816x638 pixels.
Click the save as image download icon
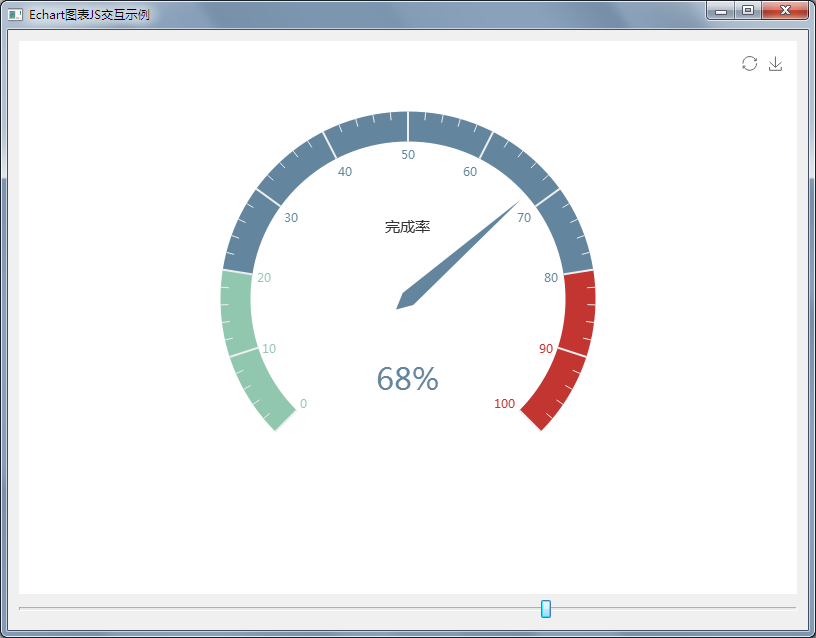[x=775, y=64]
